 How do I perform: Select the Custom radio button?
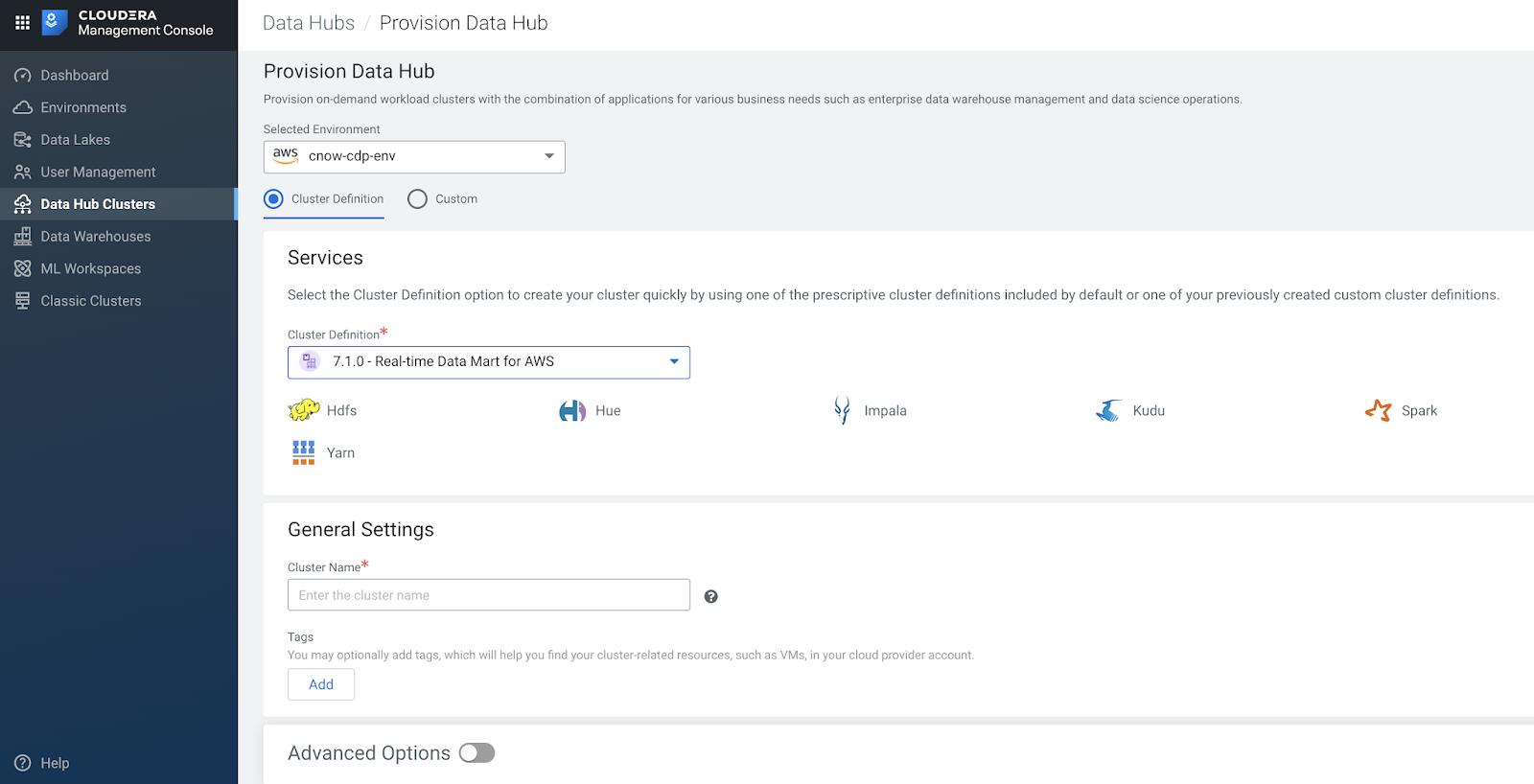point(417,199)
